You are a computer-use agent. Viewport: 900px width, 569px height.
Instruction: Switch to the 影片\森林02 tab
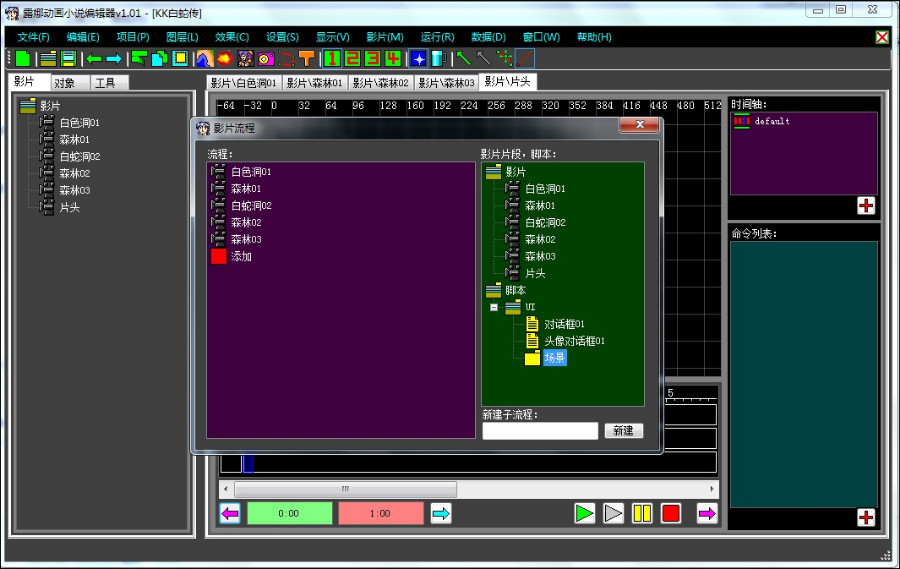click(380, 83)
